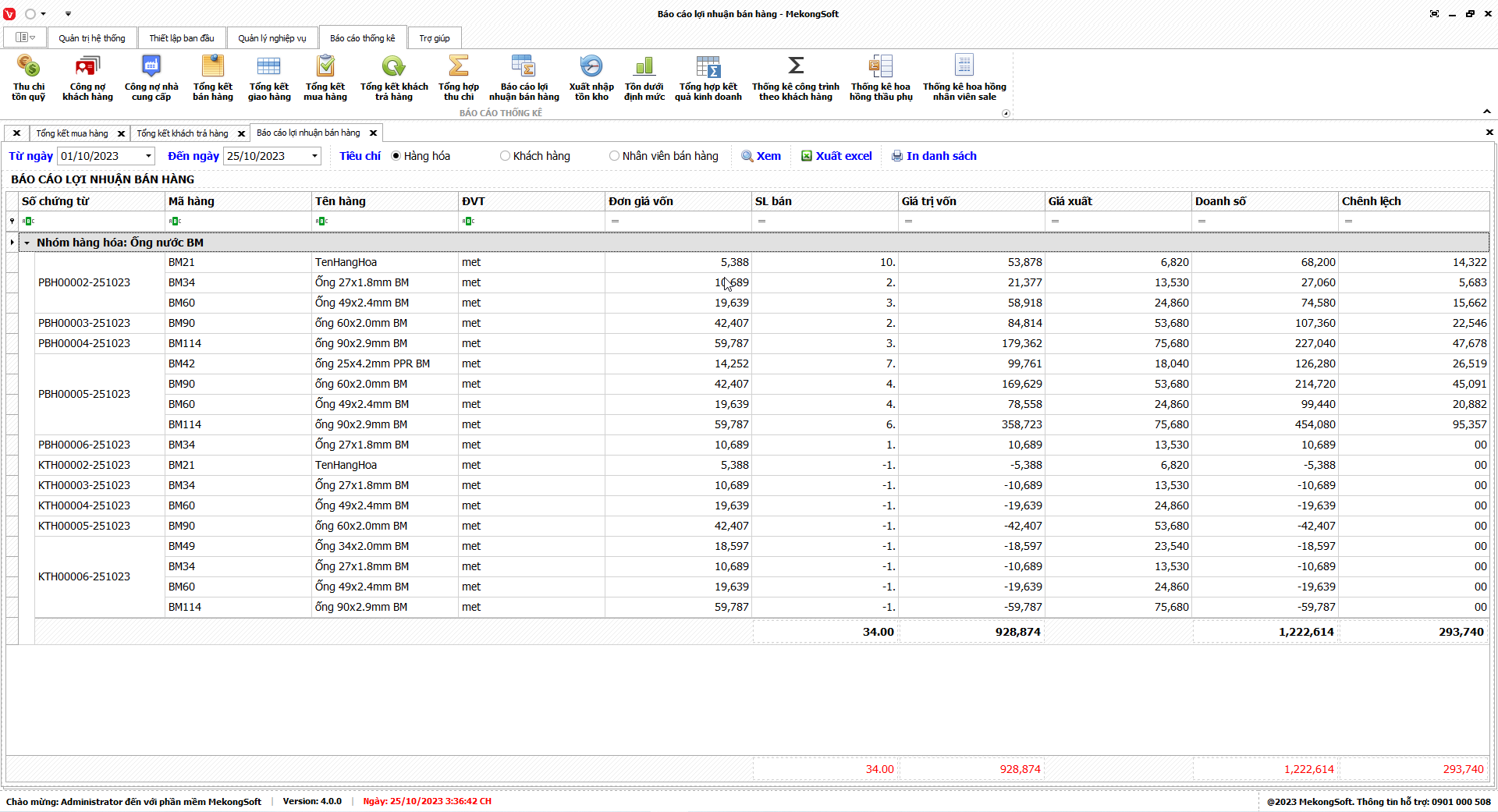Open Tổng kết giao hàng report
The width and height of the screenshot is (1498, 812).
click(x=268, y=77)
